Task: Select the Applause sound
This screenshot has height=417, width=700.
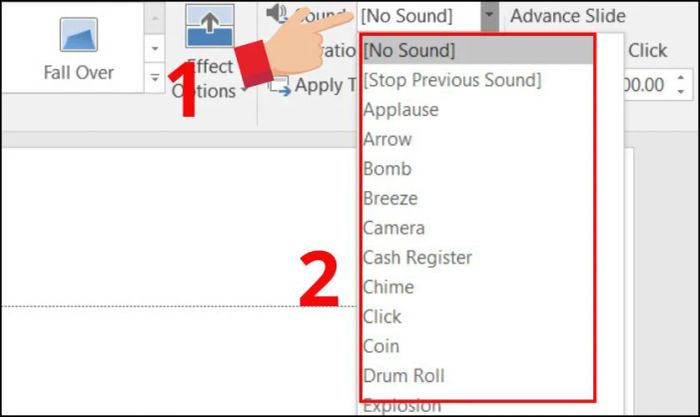Action: [477, 109]
